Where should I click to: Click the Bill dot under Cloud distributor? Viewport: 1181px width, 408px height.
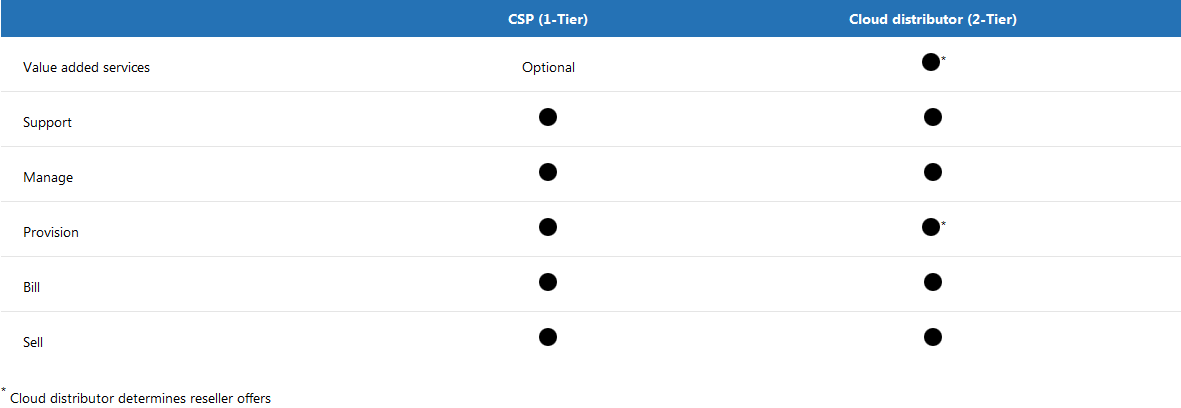coord(933,282)
